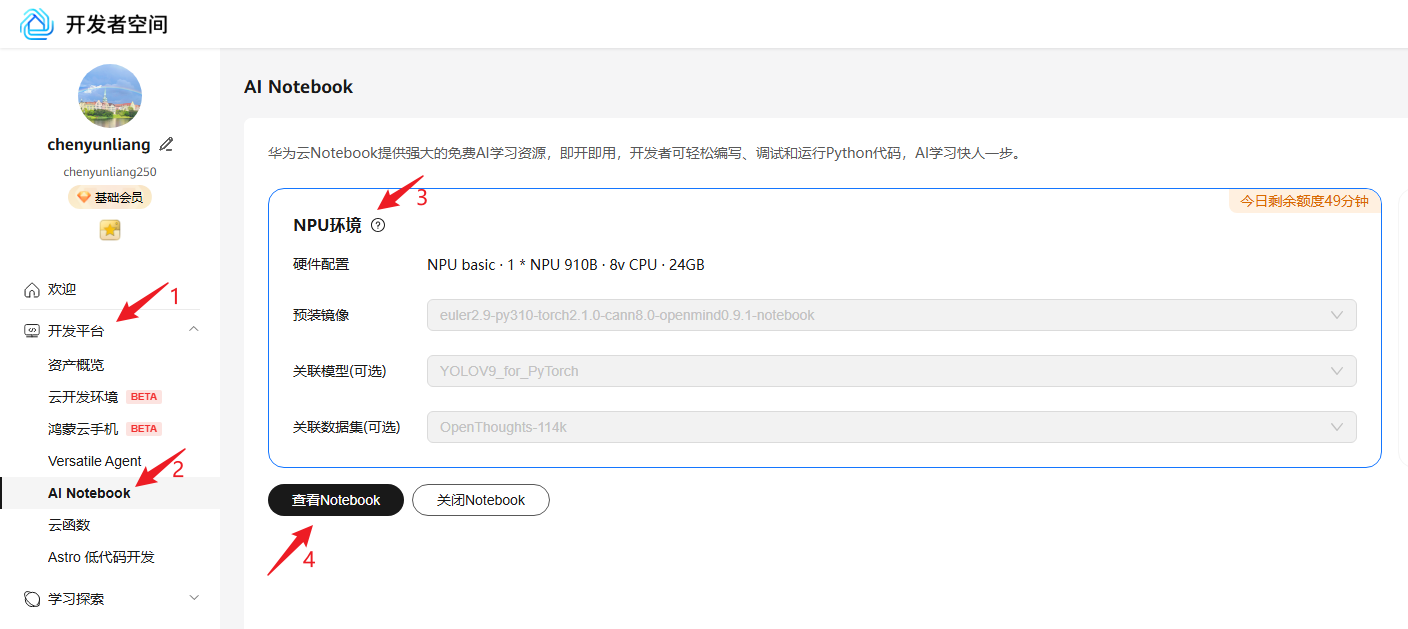Viewport: 1408px width, 629px height.
Task: Click the 硬件配置 label
Action: click(x=321, y=265)
